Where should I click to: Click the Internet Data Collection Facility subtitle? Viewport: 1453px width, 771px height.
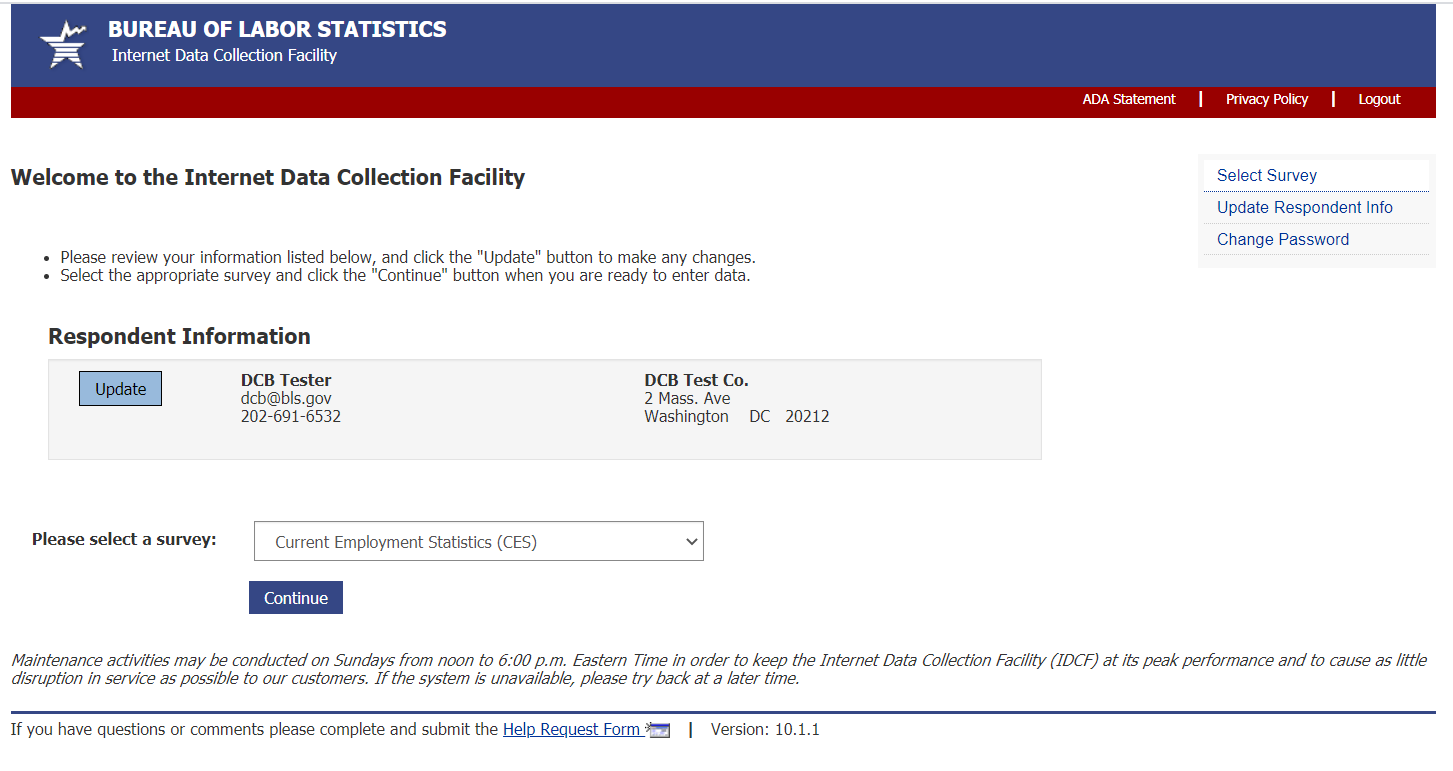pyautogui.click(x=224, y=56)
